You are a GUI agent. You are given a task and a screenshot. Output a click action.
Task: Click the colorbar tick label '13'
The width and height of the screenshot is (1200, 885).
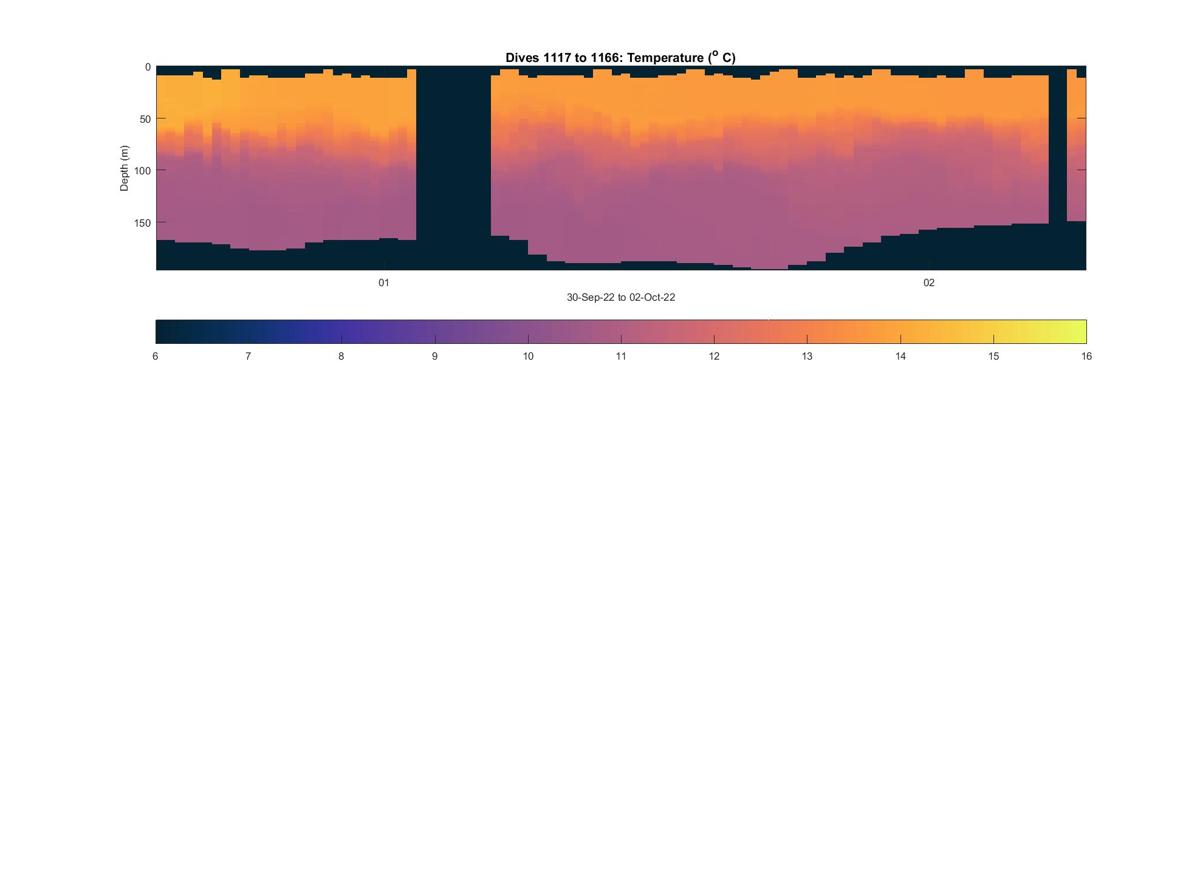807,356
